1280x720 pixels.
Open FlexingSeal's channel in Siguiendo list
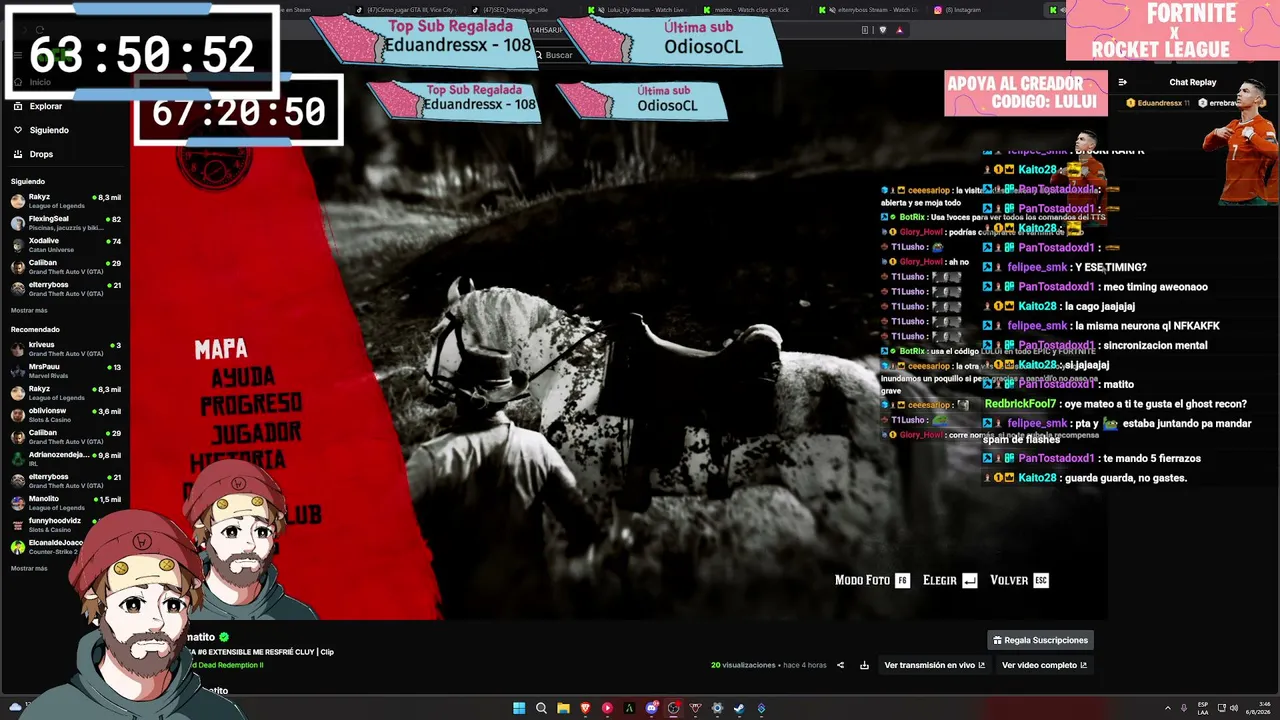(x=66, y=223)
